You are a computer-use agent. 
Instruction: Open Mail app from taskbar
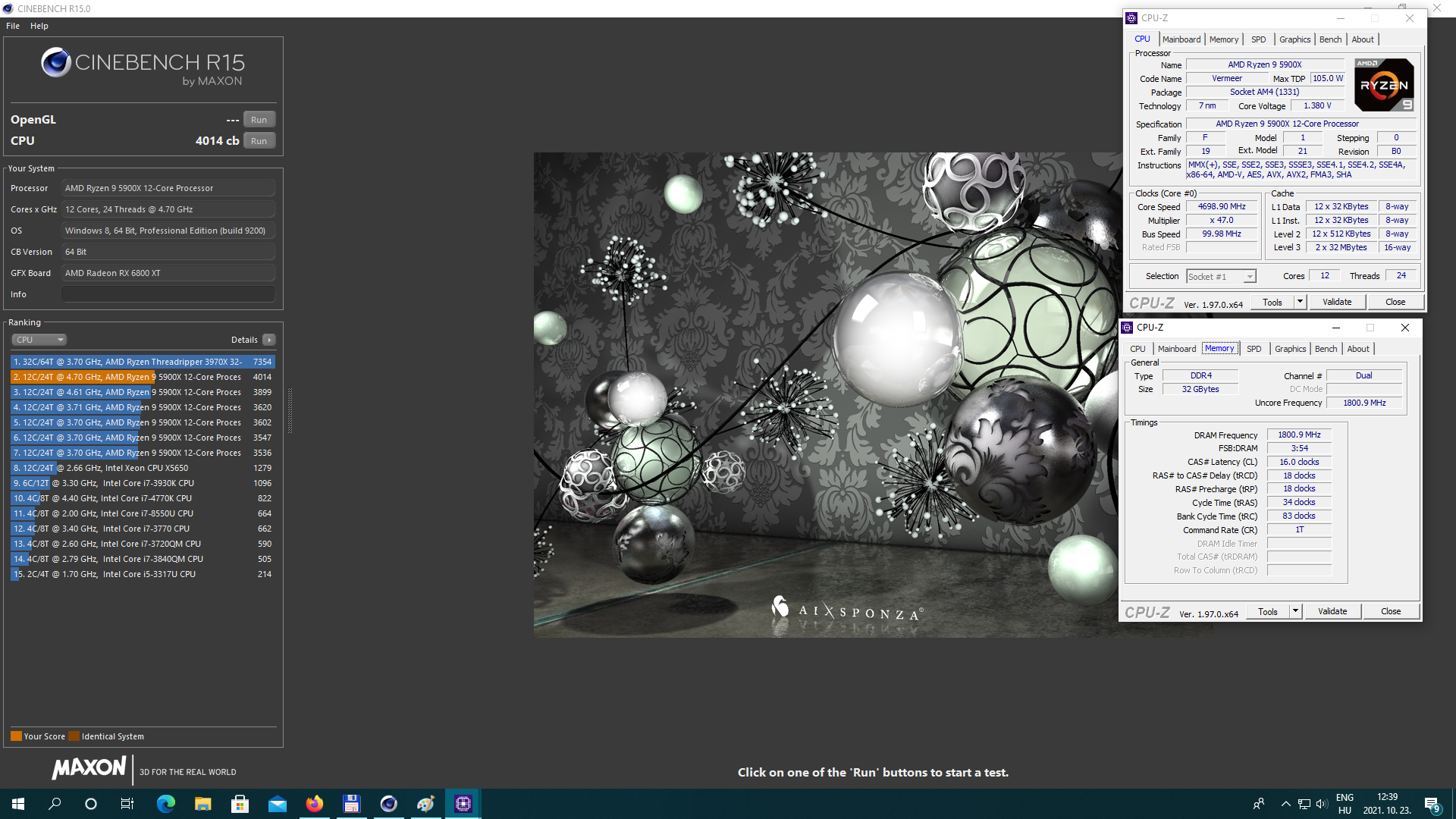(x=277, y=804)
